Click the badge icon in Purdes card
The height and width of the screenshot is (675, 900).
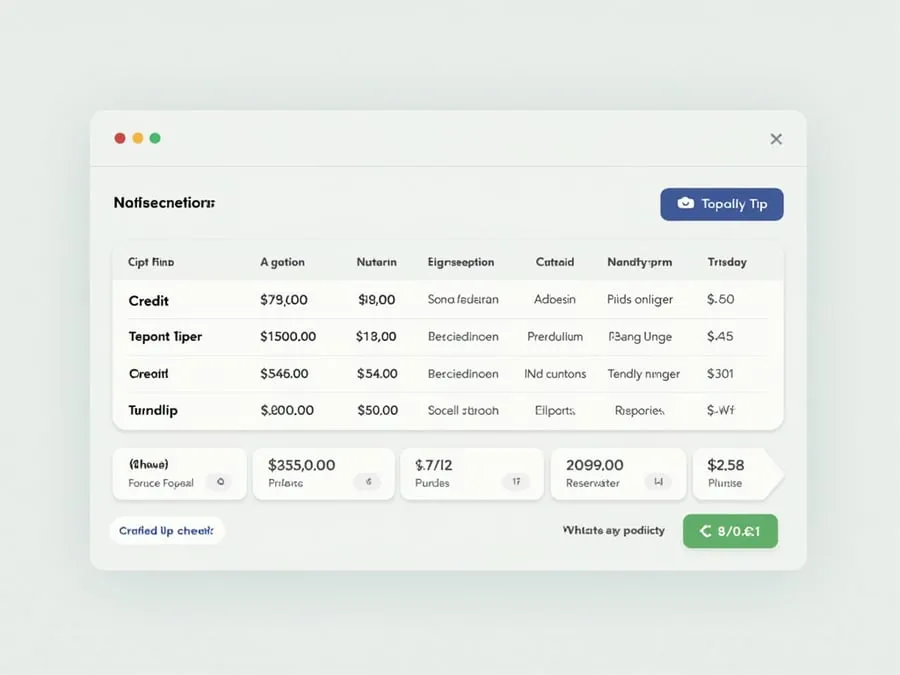(x=516, y=482)
